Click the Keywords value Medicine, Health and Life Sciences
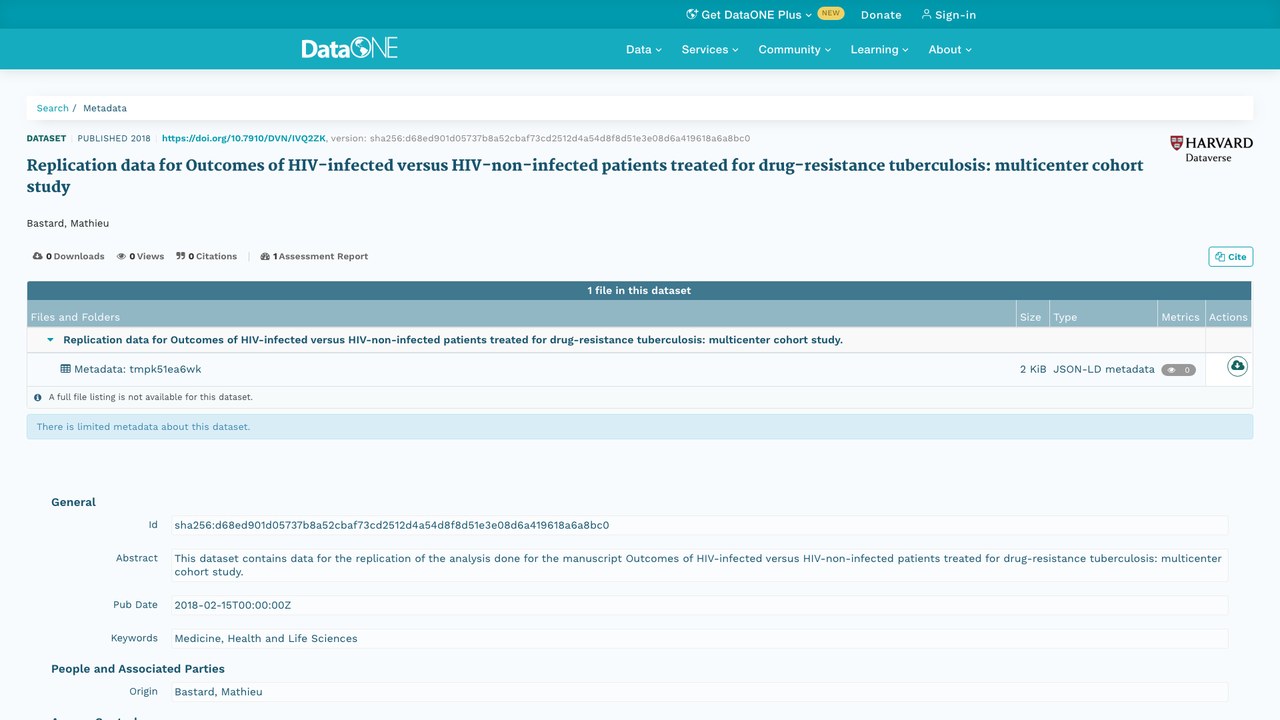This screenshot has height=720, width=1280. click(x=699, y=638)
